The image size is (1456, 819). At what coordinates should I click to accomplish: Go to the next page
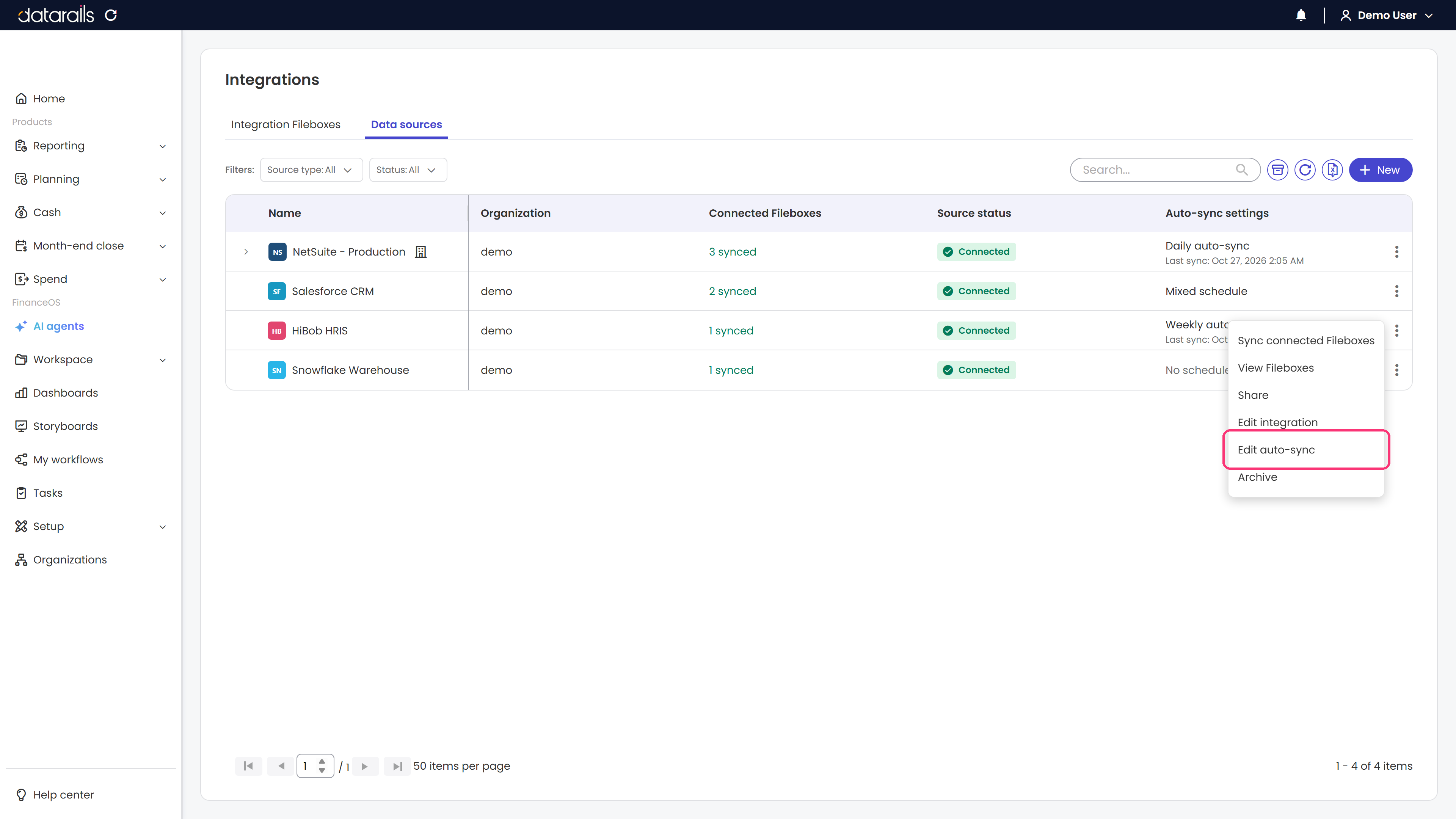364,766
